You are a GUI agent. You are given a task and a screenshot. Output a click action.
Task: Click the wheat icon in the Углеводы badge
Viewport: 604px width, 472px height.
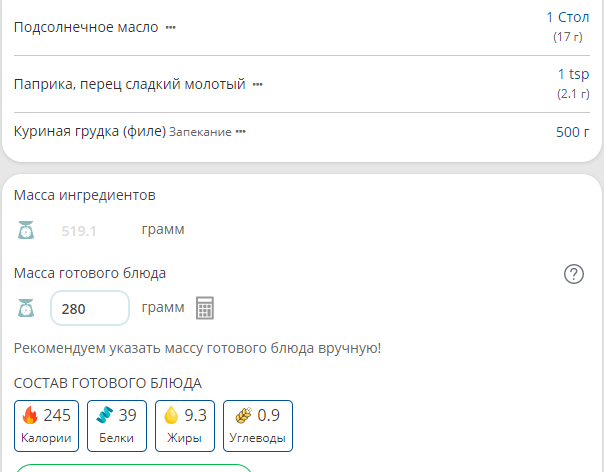pyautogui.click(x=243, y=416)
